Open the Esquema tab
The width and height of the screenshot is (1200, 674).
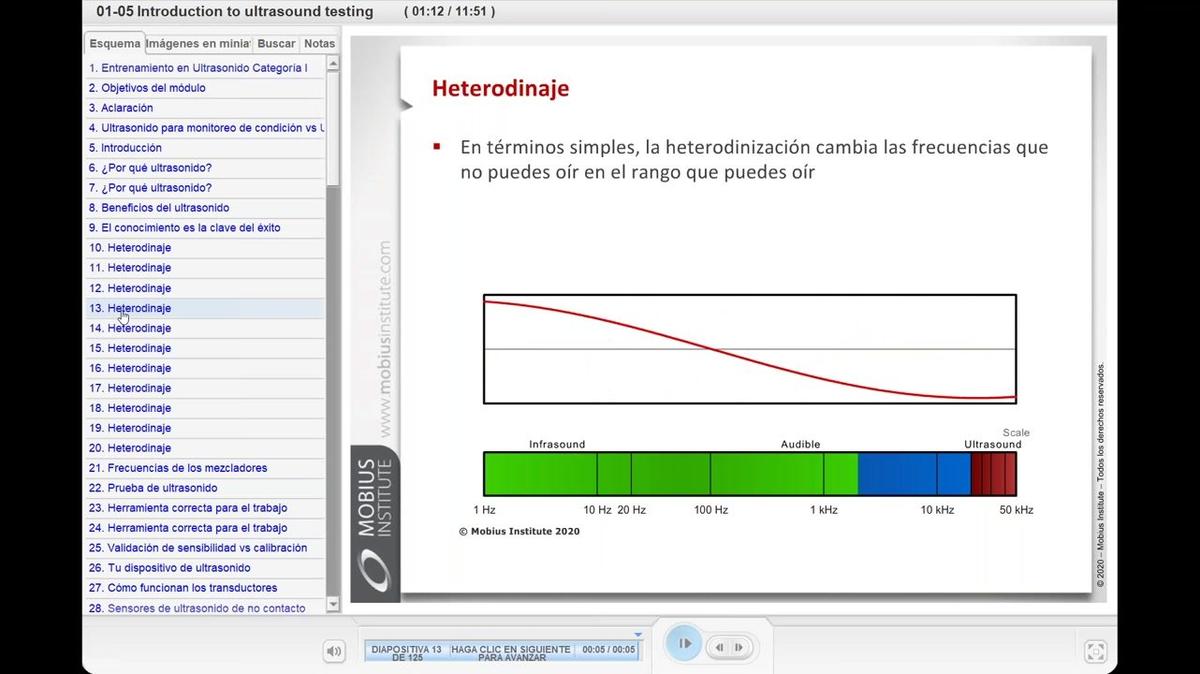[x=115, y=44]
